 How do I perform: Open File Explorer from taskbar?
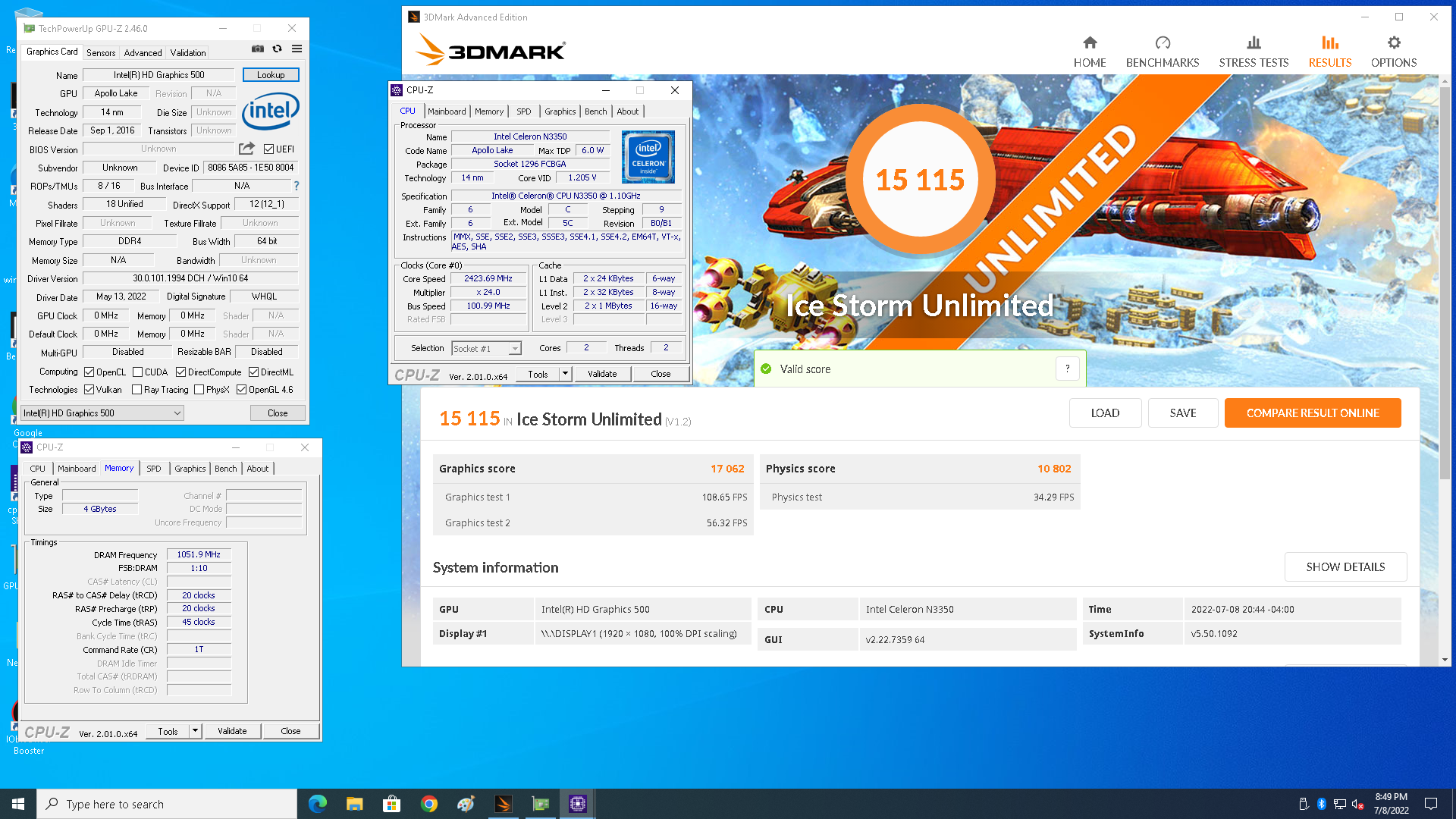[x=354, y=804]
